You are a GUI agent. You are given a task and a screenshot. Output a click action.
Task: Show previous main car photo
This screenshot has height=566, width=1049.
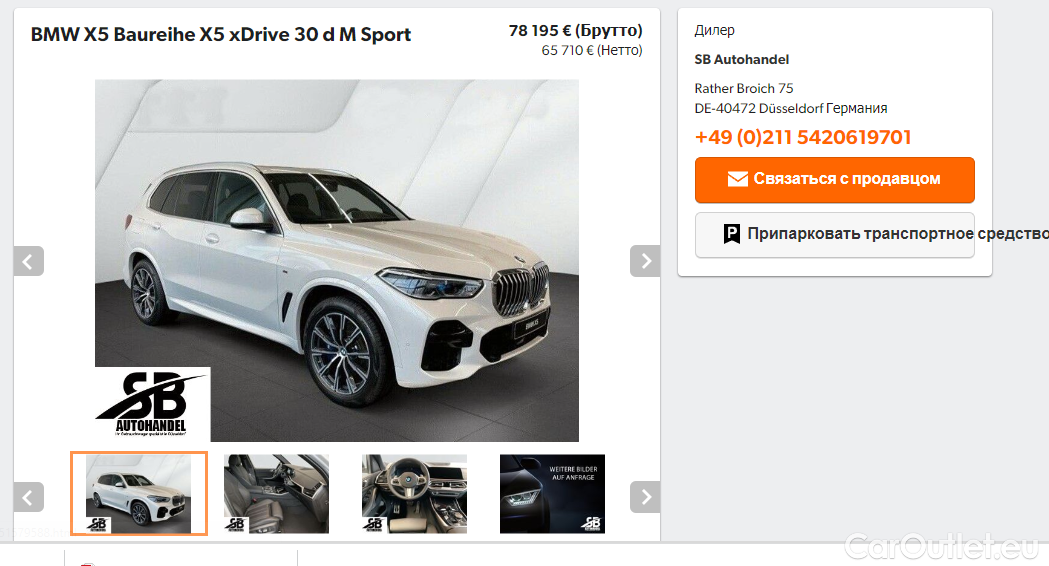click(29, 261)
